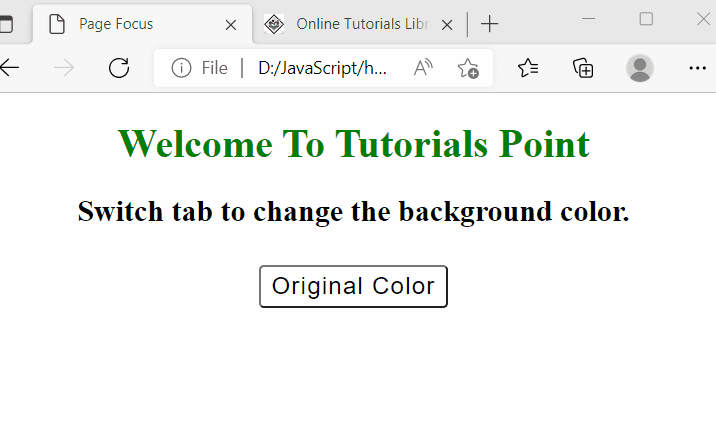Viewport: 716px width, 422px height.
Task: Click the Tutorials Point tab favicon
Action: pos(274,24)
